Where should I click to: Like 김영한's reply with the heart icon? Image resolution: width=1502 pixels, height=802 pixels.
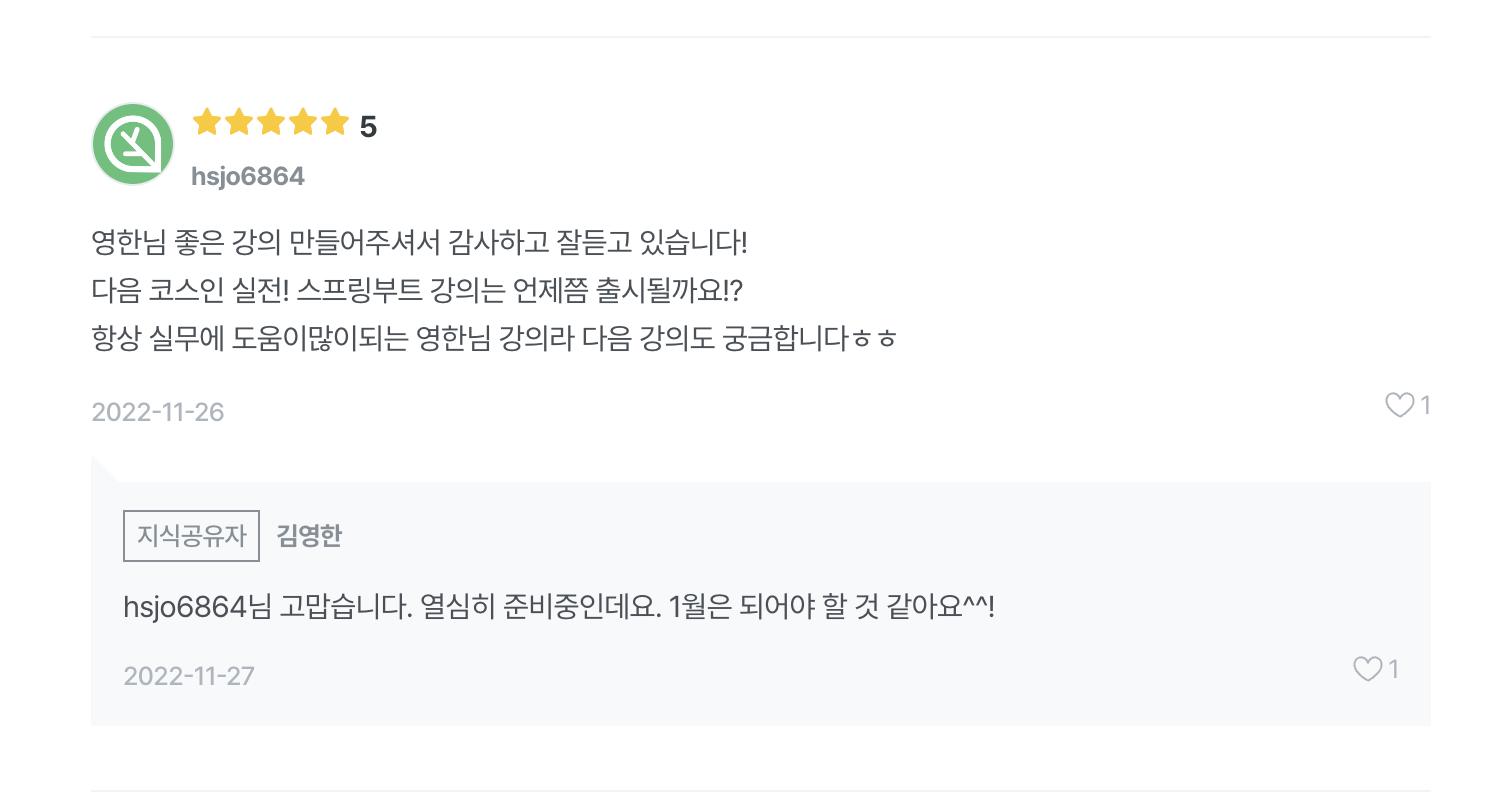pyautogui.click(x=1367, y=669)
